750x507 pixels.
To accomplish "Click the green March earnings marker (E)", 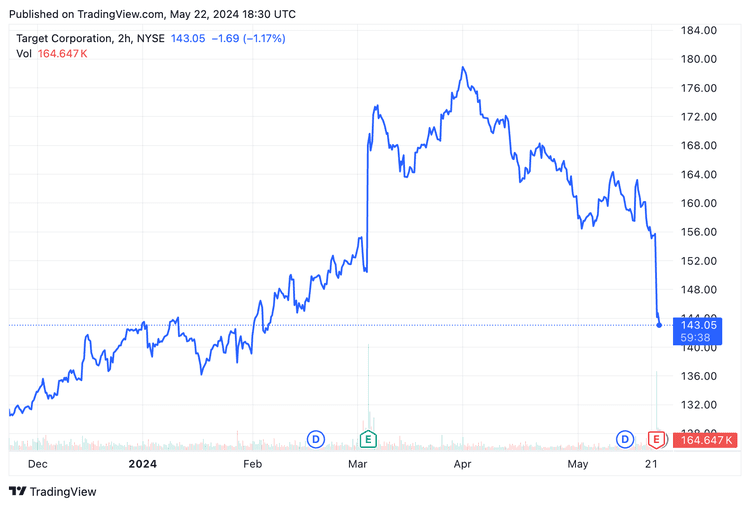I will pyautogui.click(x=368, y=439).
